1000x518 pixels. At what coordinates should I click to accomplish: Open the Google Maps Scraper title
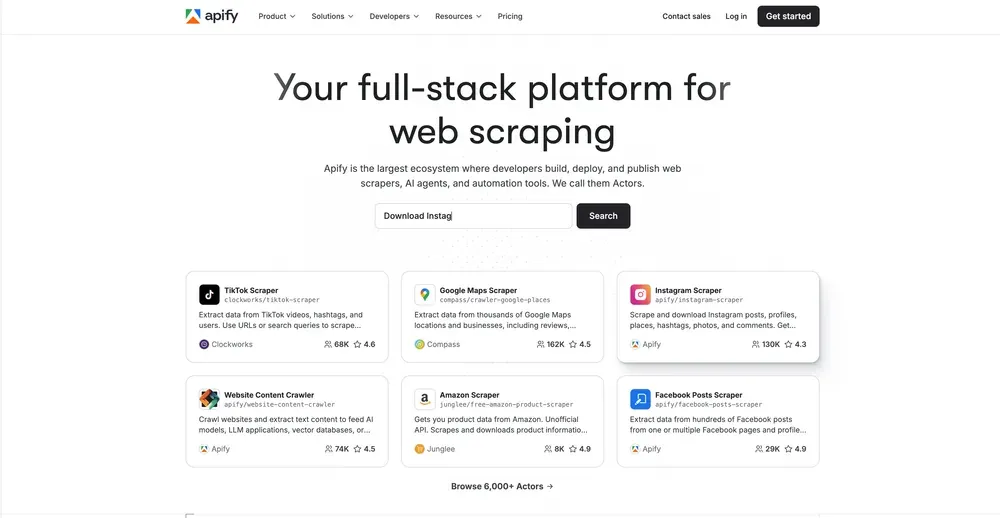tap(478, 290)
